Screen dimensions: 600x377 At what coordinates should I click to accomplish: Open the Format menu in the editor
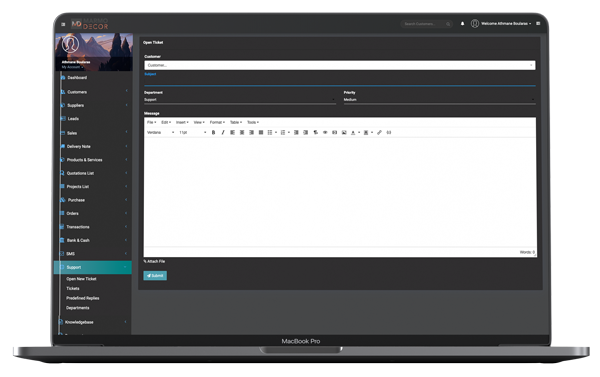[x=217, y=122]
